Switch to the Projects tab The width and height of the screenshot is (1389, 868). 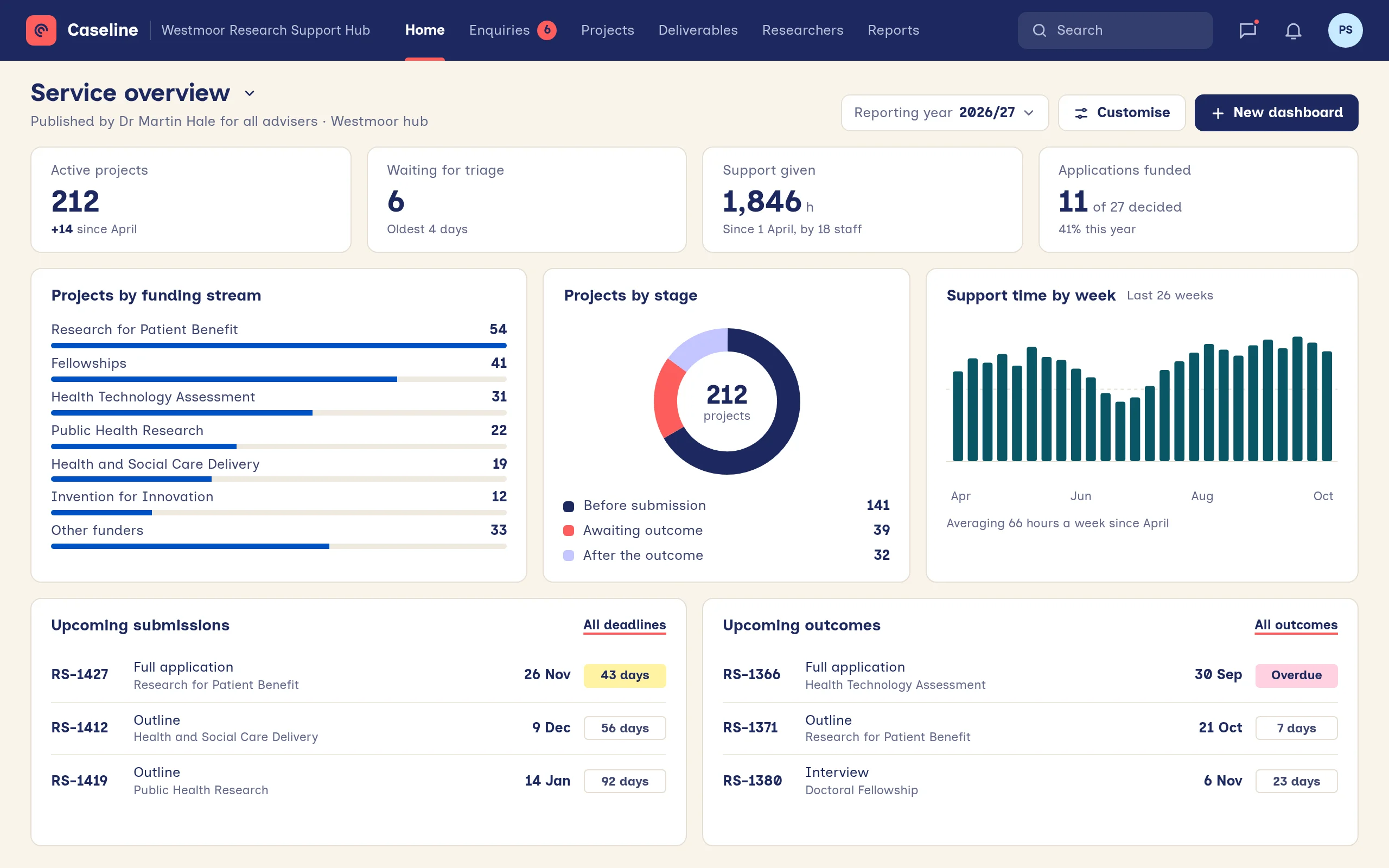(x=607, y=30)
